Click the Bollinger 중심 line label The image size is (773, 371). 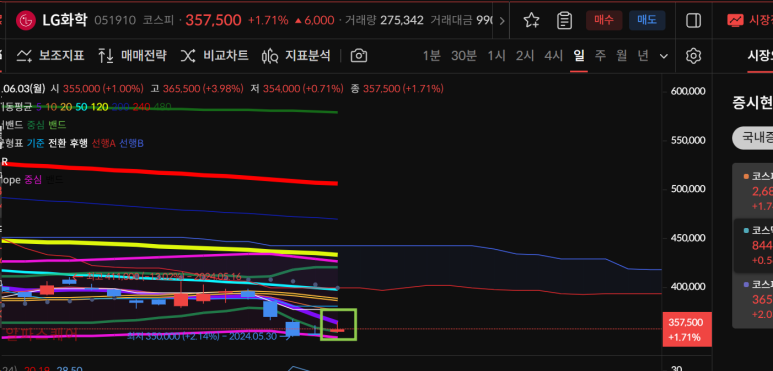(x=35, y=125)
